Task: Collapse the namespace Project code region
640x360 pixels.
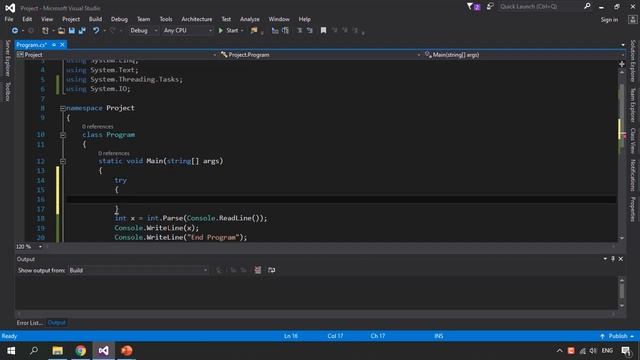Action: coord(63,108)
